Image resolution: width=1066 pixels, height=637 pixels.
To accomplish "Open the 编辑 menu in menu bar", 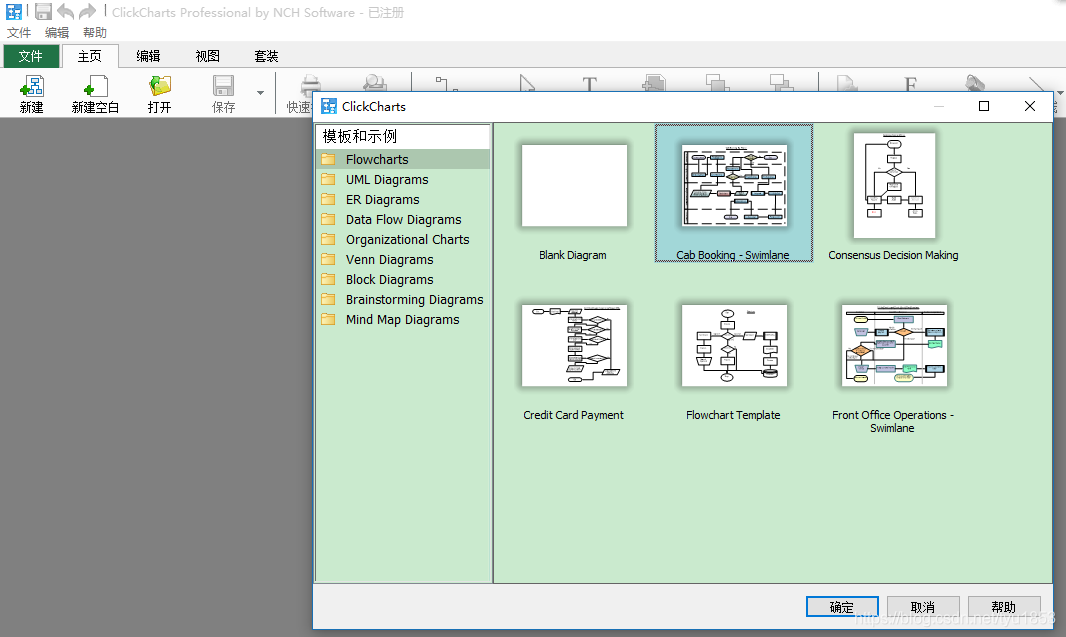I will pos(57,33).
